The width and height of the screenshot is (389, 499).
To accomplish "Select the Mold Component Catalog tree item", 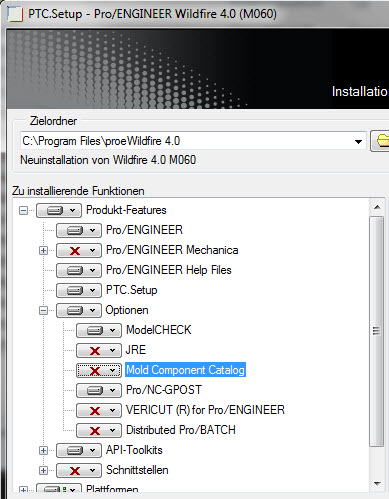I will click(185, 370).
